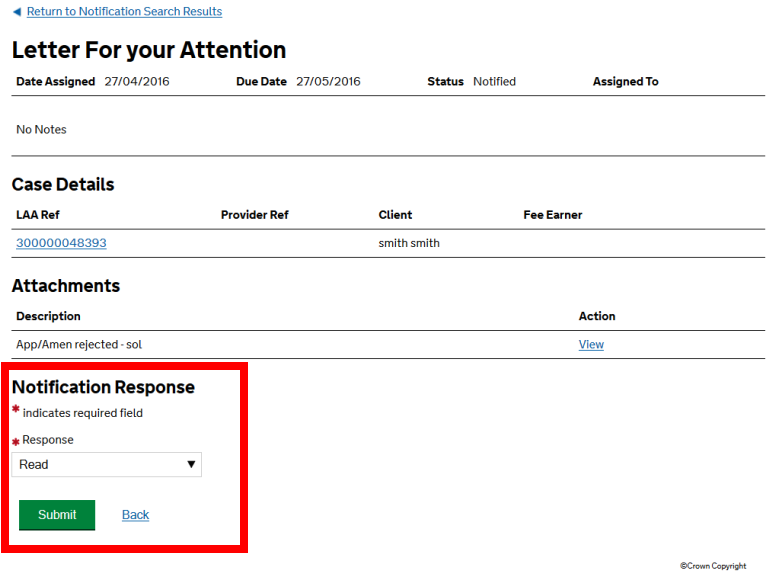The height and width of the screenshot is (585, 767).
Task: Click the Crown Copyright footer text
Action: tap(713, 566)
